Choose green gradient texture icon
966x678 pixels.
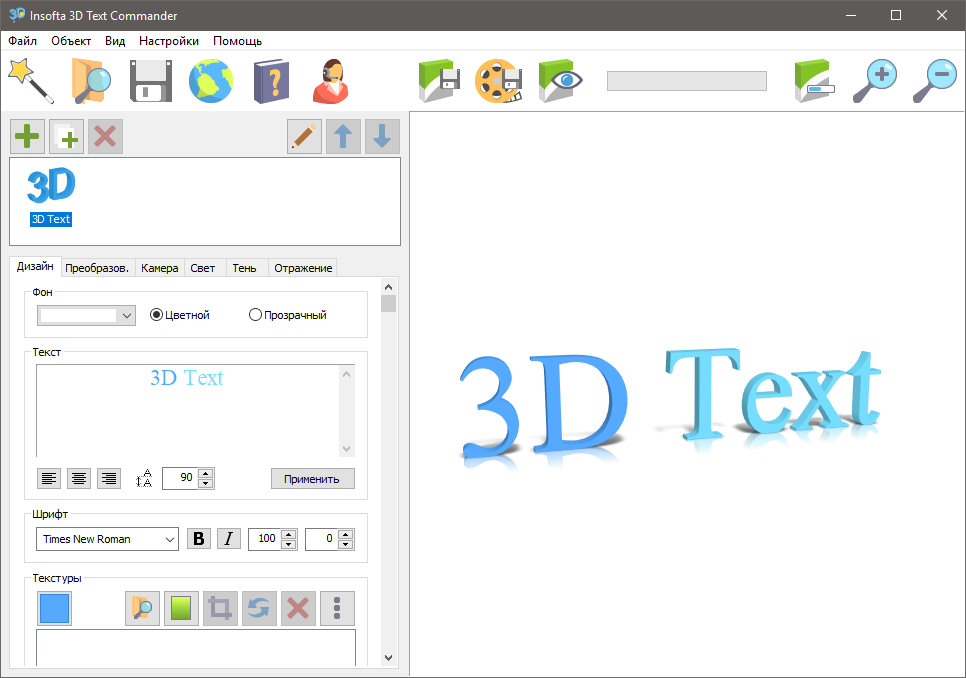[181, 608]
